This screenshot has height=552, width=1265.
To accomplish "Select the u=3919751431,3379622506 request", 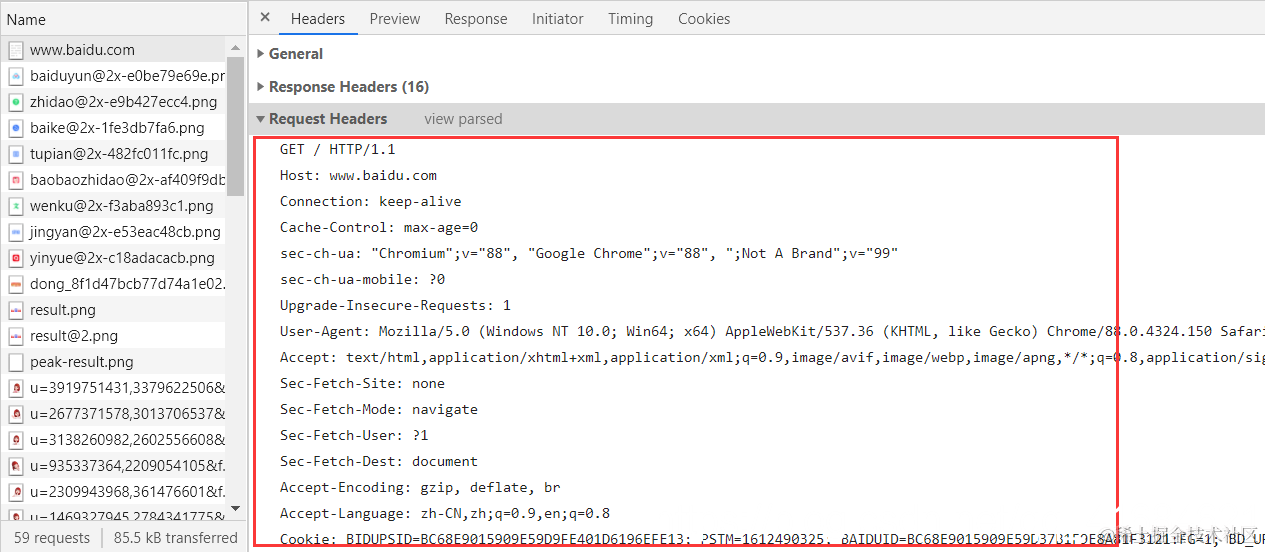I will (x=114, y=388).
